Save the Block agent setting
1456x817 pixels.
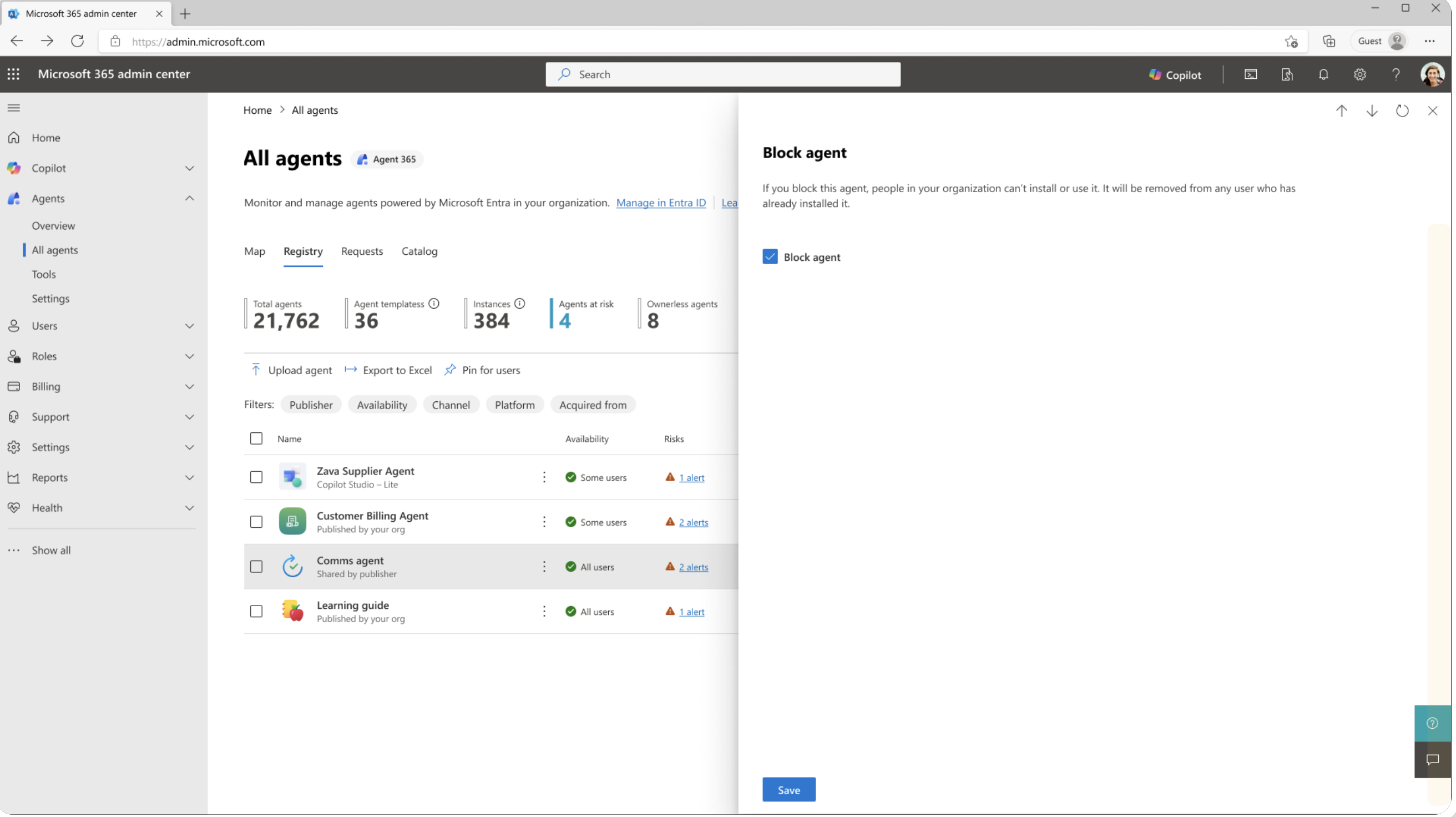click(789, 790)
